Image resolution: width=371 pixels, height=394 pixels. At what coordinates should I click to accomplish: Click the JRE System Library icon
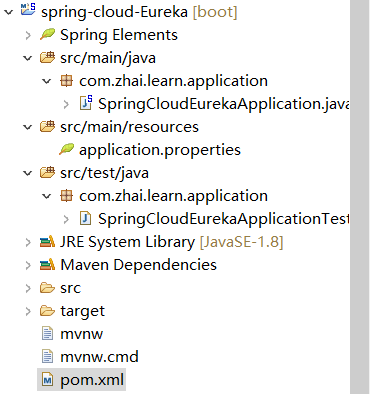(47, 241)
